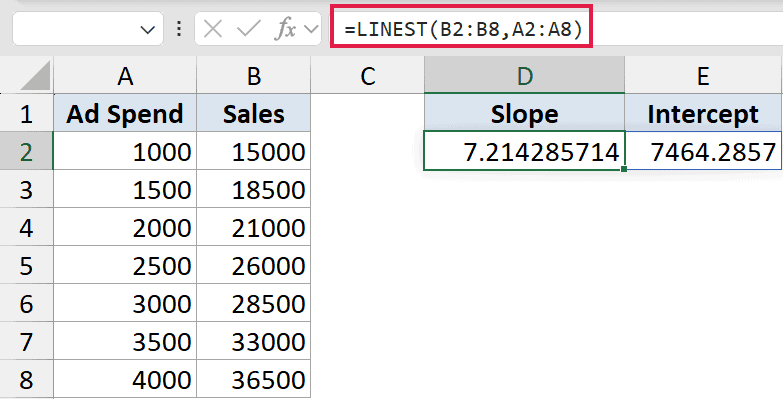
Task: Select the cell containing 33000
Action: pyautogui.click(x=254, y=341)
